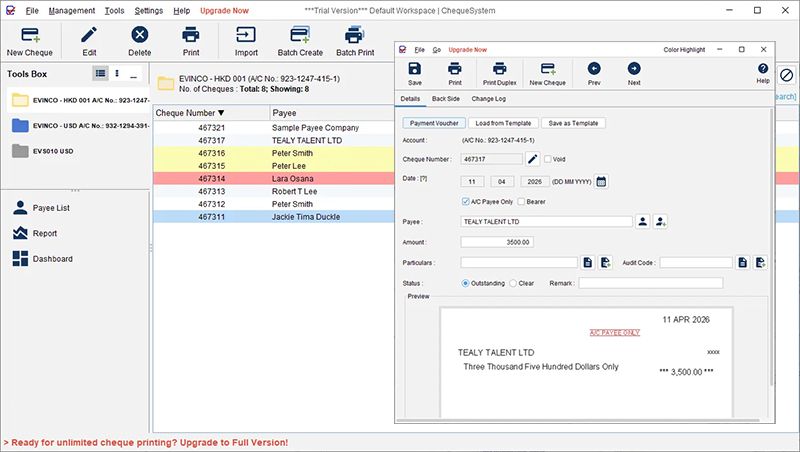Click the Tools Box three-dots options icon
The image size is (800, 452).
pyautogui.click(x=117, y=73)
